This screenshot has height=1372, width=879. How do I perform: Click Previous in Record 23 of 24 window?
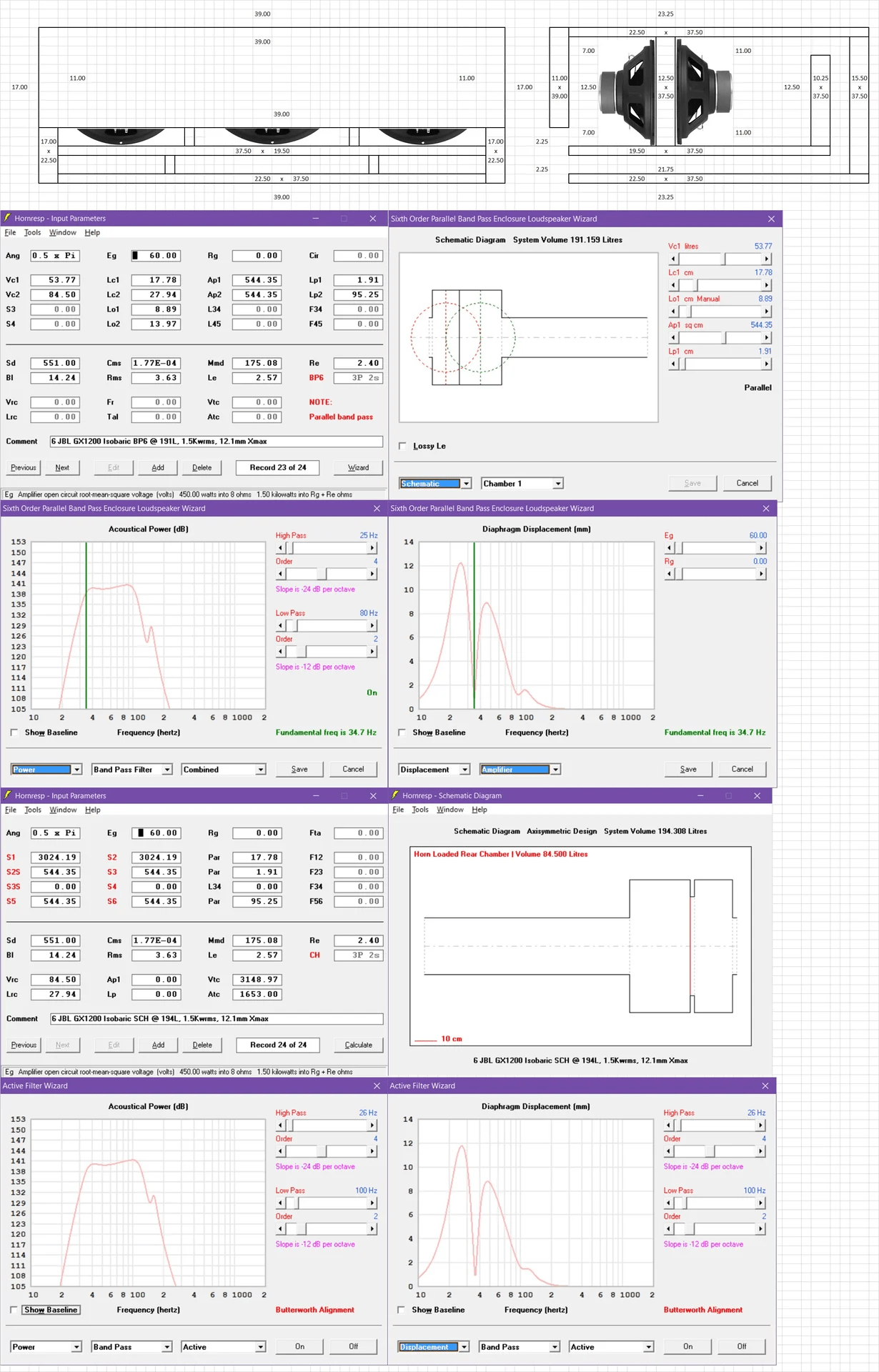[24, 467]
